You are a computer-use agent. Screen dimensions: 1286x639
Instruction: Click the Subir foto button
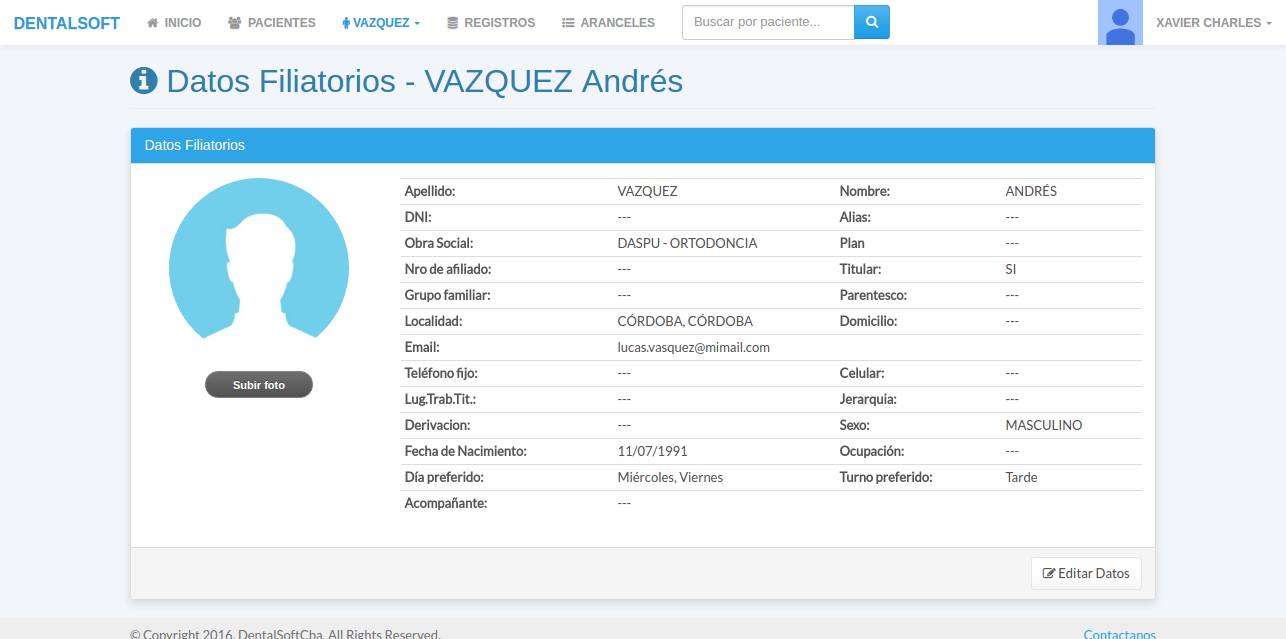pos(259,385)
